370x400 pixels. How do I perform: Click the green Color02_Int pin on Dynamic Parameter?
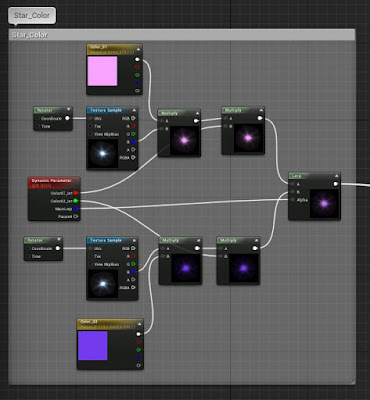(76, 201)
